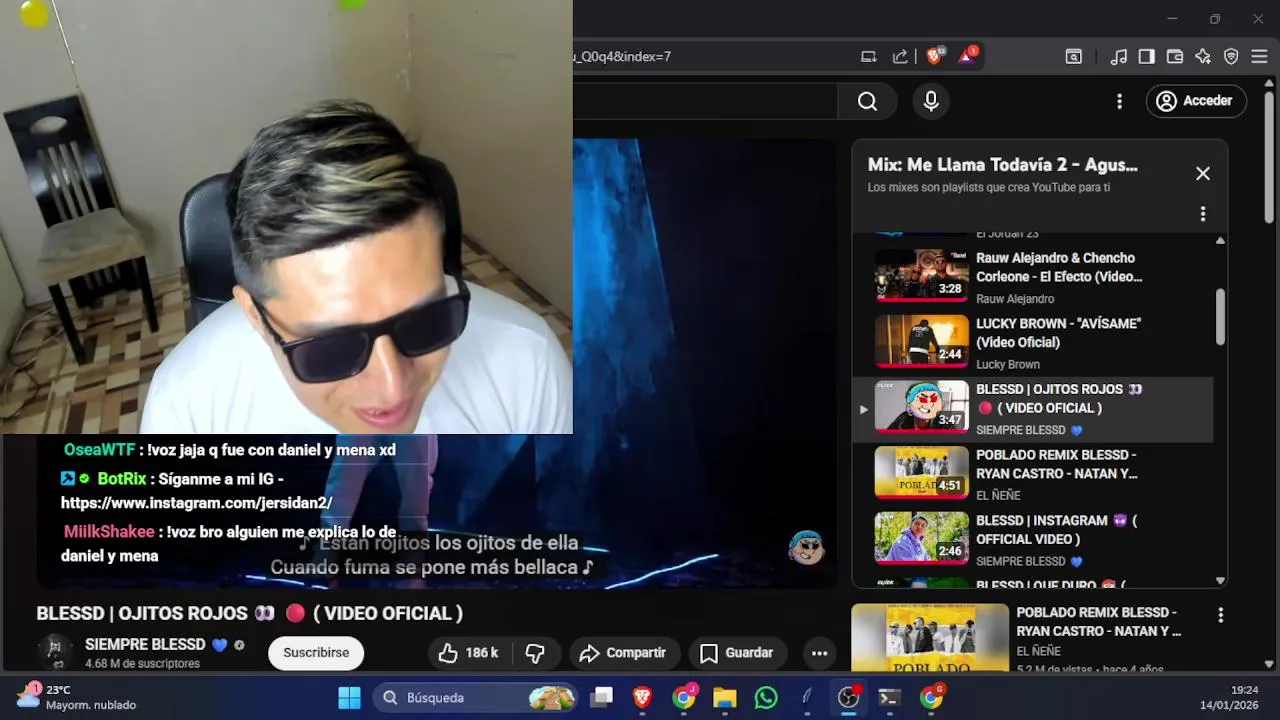The width and height of the screenshot is (1280, 720).
Task: Activate voice search microphone
Action: 931,101
